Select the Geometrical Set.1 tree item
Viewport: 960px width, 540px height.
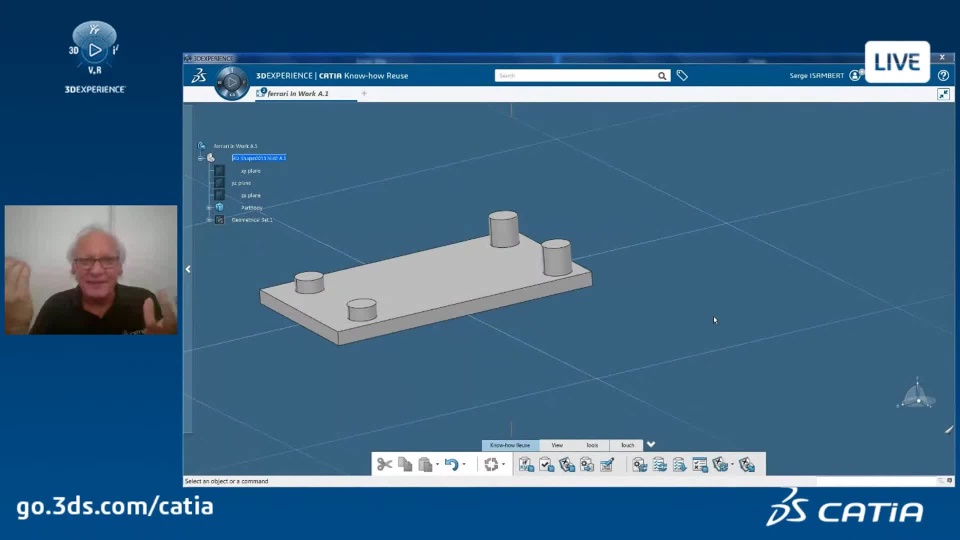pyautogui.click(x=252, y=220)
